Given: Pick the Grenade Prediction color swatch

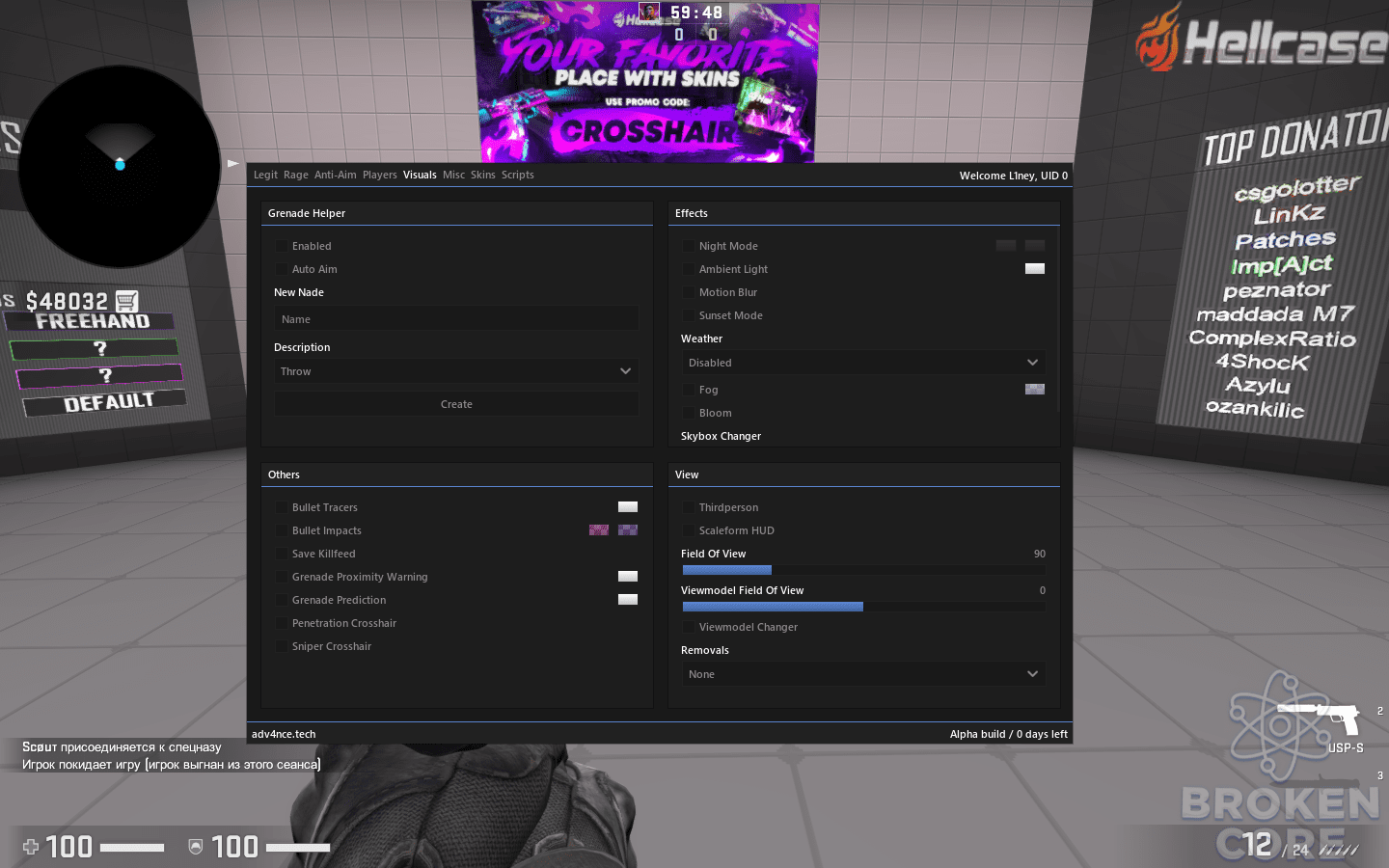Looking at the screenshot, I should 628,600.
